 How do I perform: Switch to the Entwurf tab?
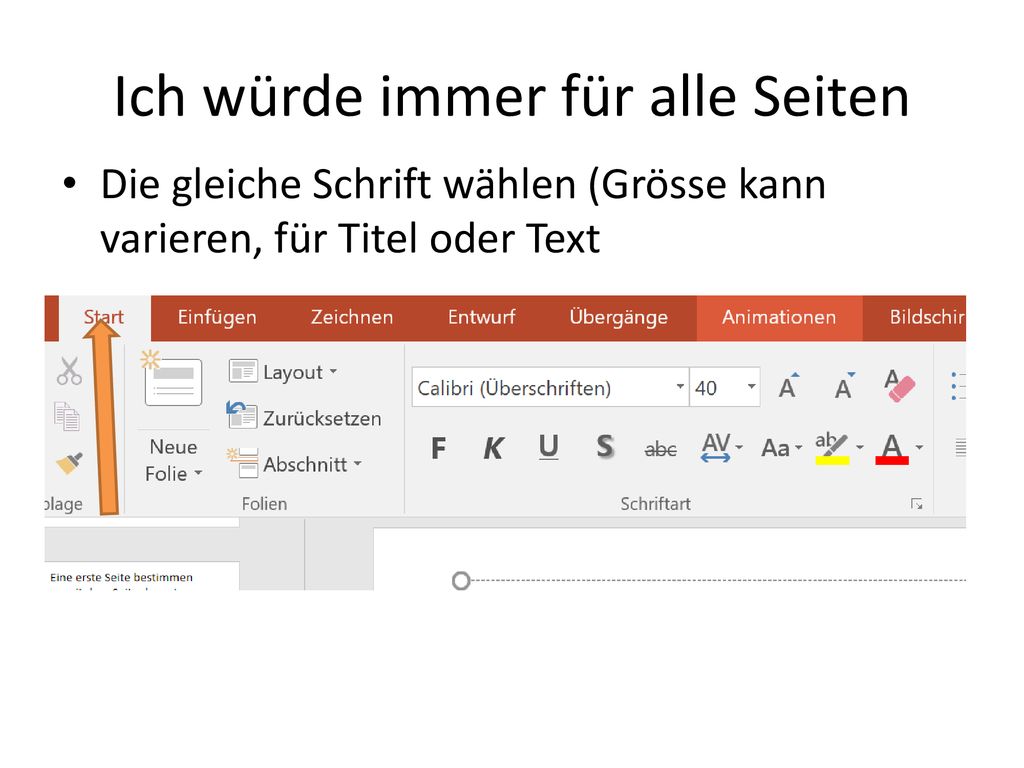[481, 317]
